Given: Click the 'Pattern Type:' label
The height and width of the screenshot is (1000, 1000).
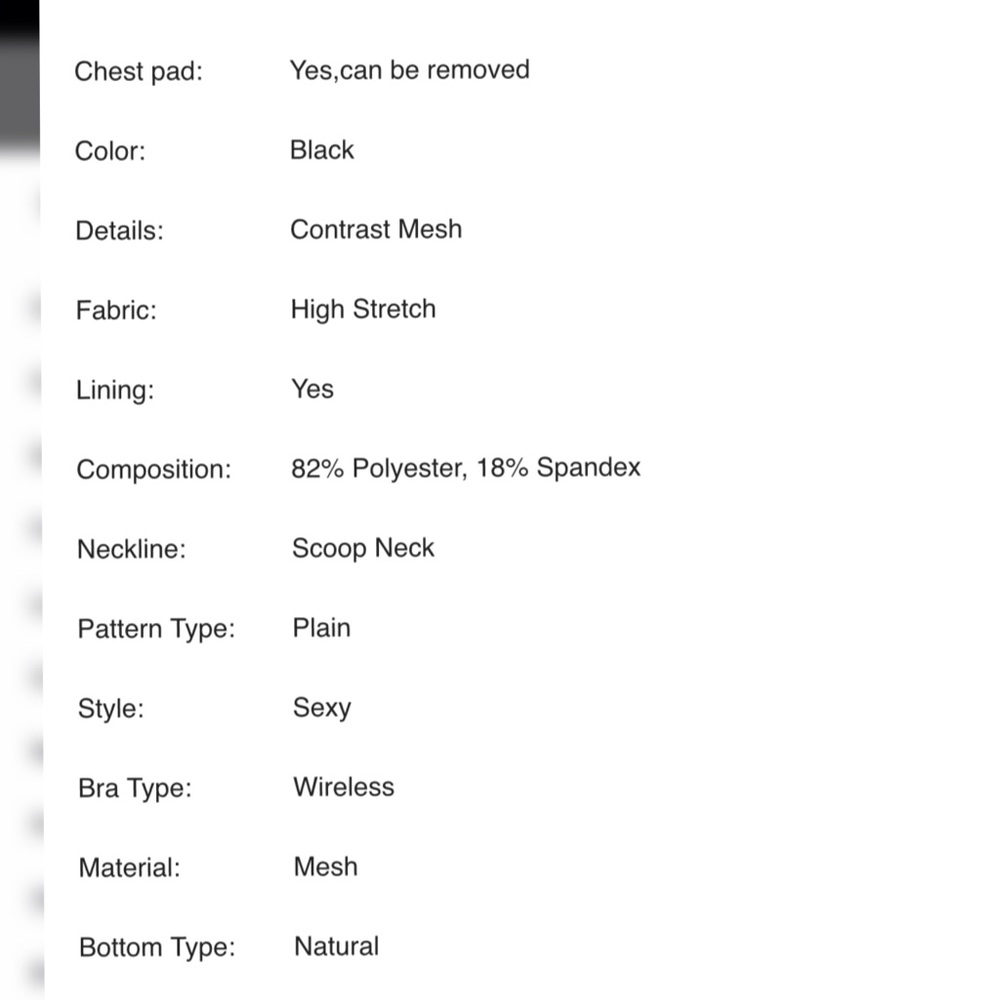Looking at the screenshot, I should pyautogui.click(x=157, y=629).
